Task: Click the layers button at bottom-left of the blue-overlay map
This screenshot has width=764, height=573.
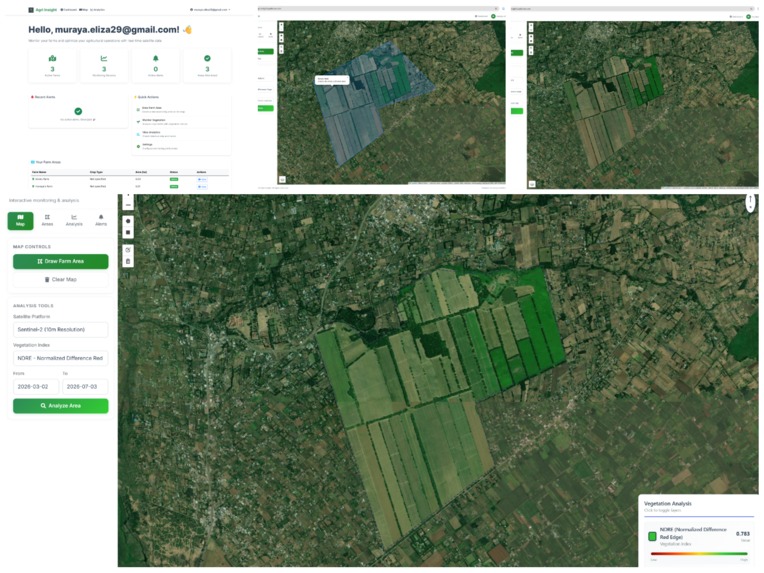Action: pyautogui.click(x=282, y=179)
